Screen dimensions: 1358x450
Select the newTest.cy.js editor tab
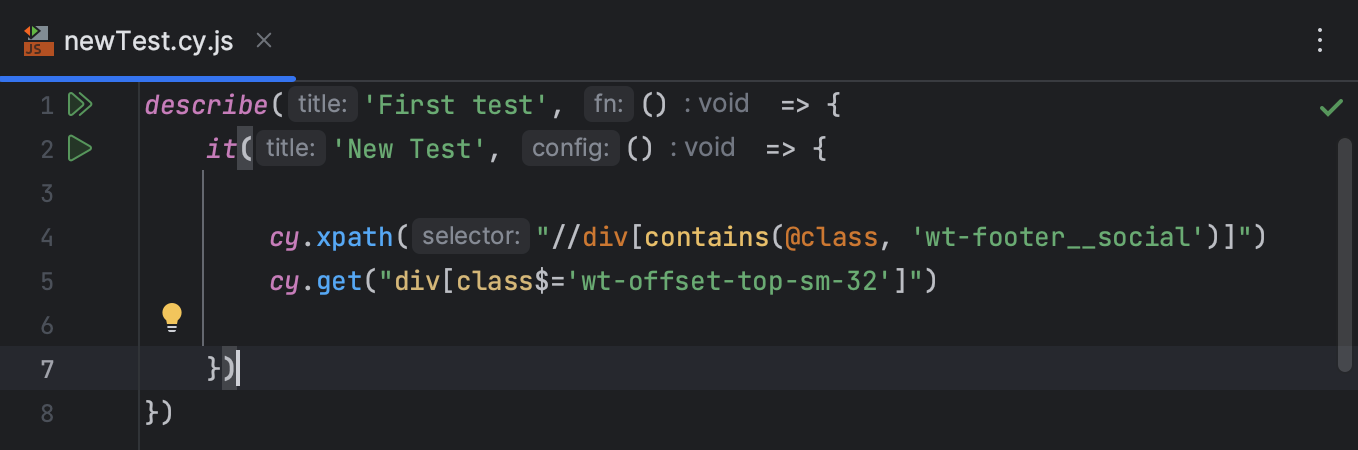coord(148,41)
